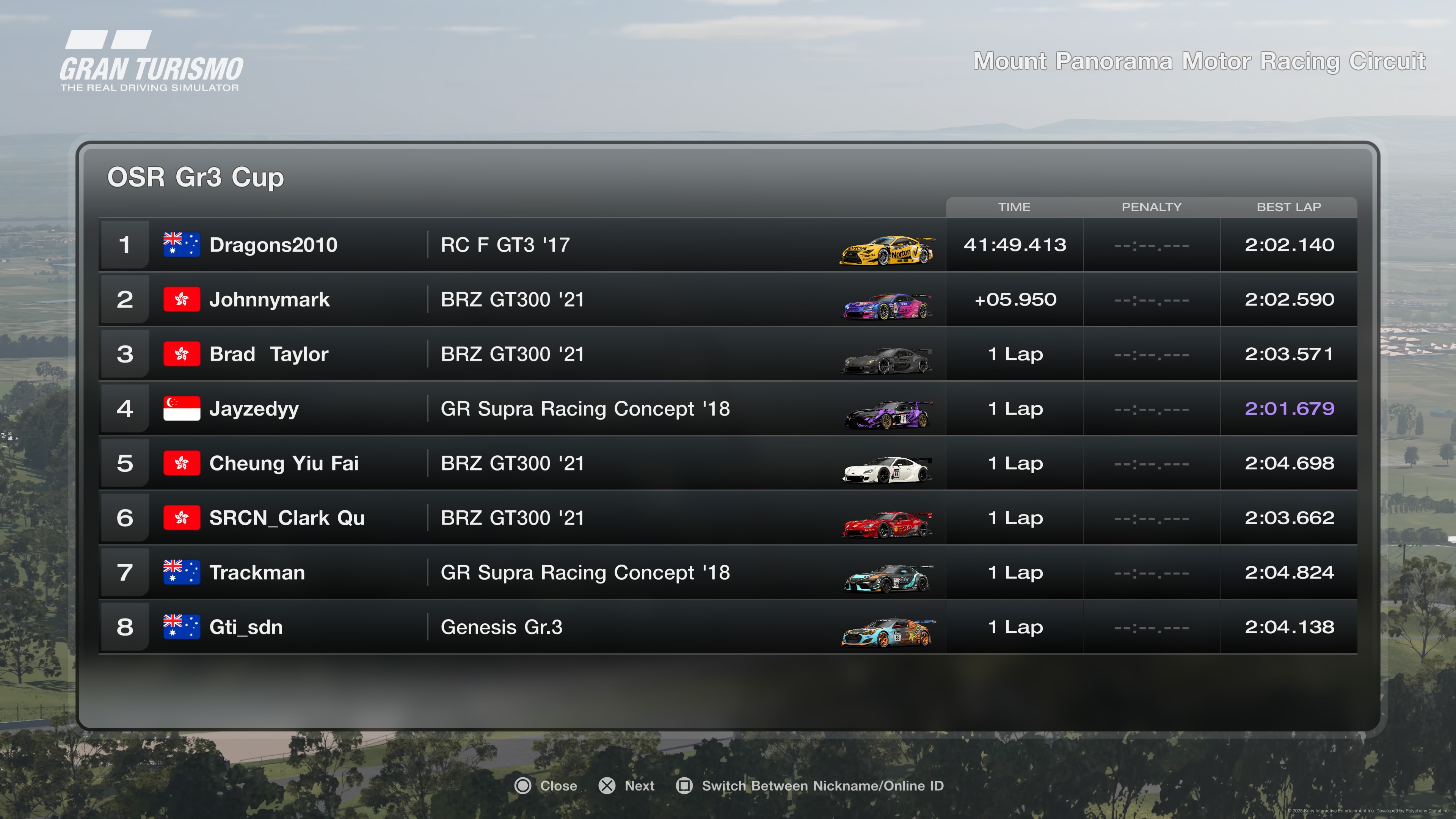Select the Next label at the bottom
1456x819 pixels.
(639, 786)
